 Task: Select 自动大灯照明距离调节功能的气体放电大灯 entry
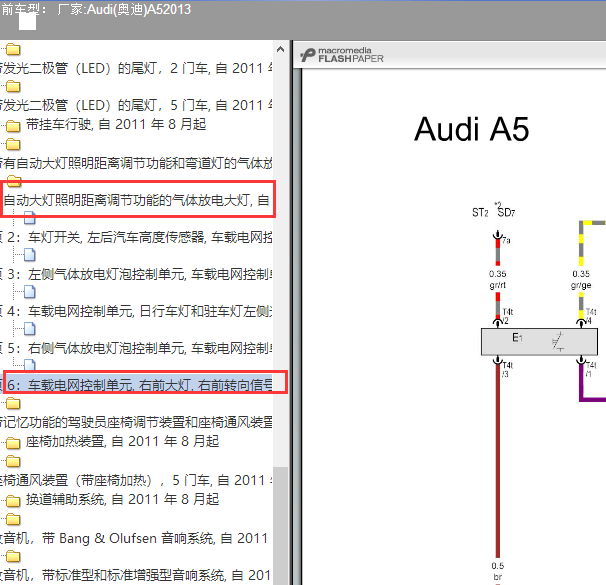pyautogui.click(x=136, y=200)
